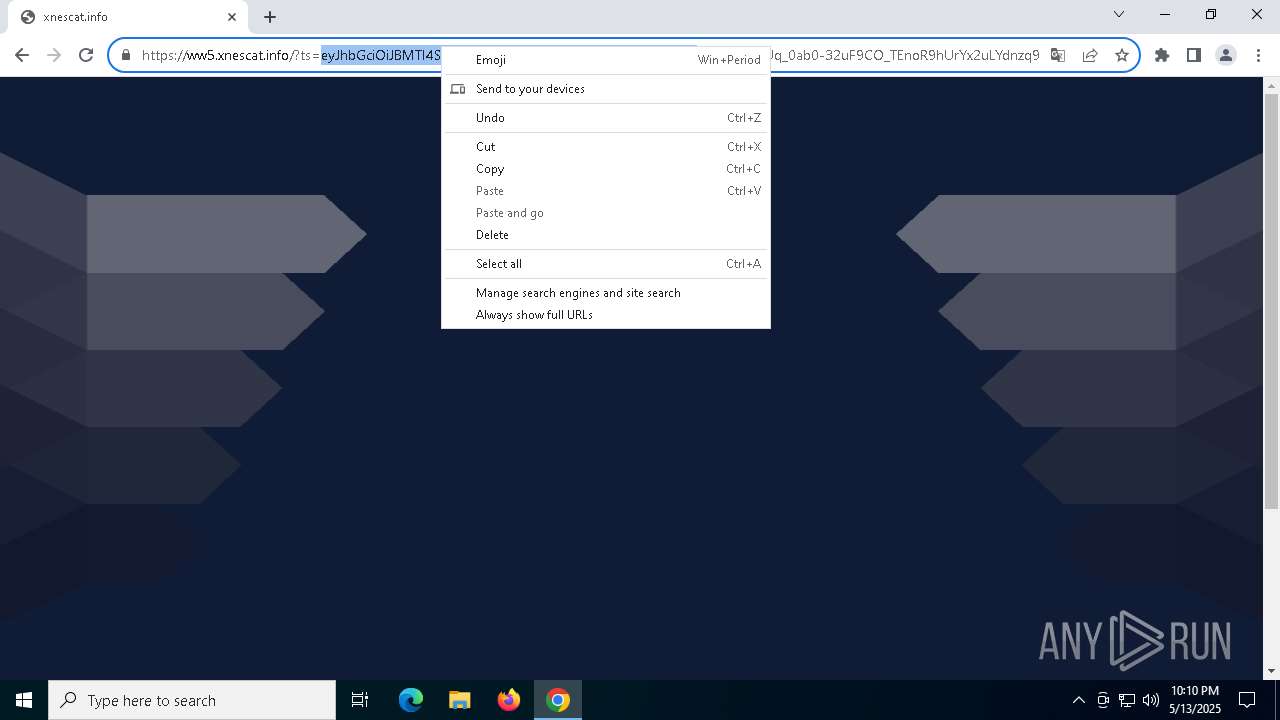The height and width of the screenshot is (720, 1280).
Task: Bookmark this tab with the star icon
Action: click(x=1122, y=55)
